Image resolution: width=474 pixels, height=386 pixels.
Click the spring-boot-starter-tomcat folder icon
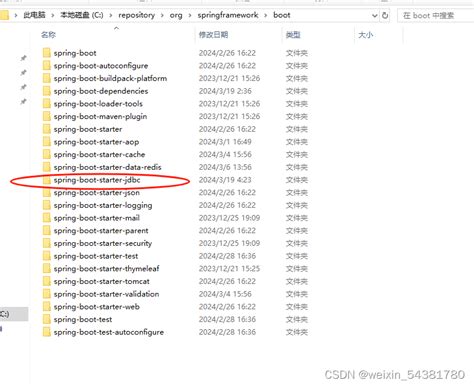tap(47, 281)
